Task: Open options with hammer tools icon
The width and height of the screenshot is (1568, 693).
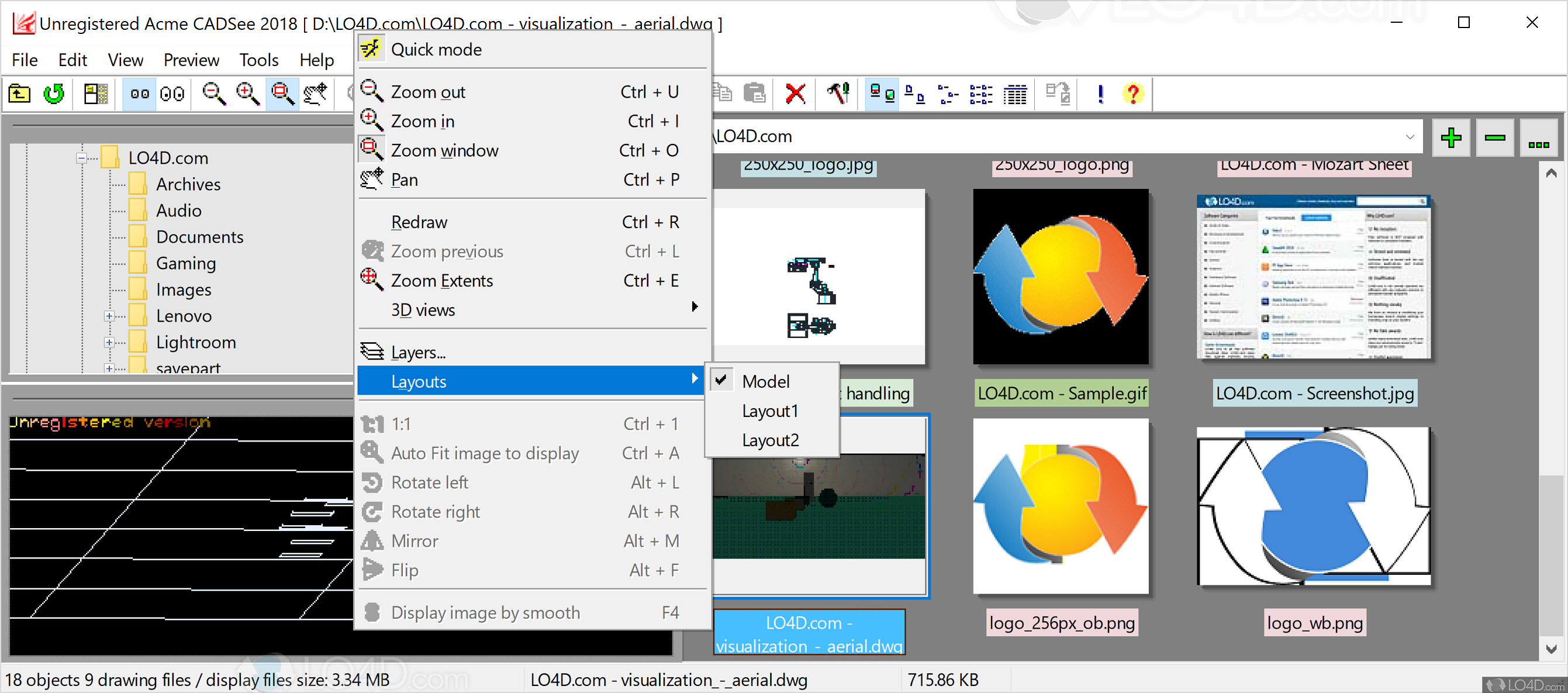Action: pos(839,94)
